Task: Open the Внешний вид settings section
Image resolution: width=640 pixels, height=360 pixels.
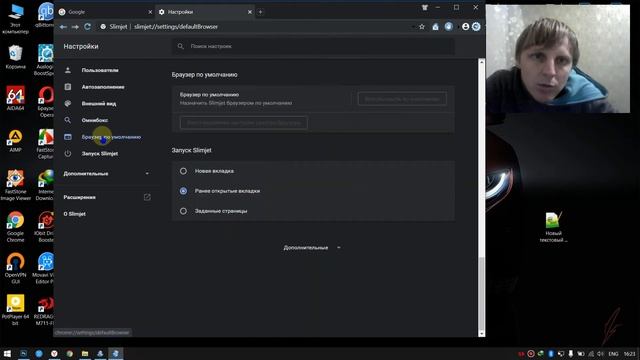Action: (99, 104)
